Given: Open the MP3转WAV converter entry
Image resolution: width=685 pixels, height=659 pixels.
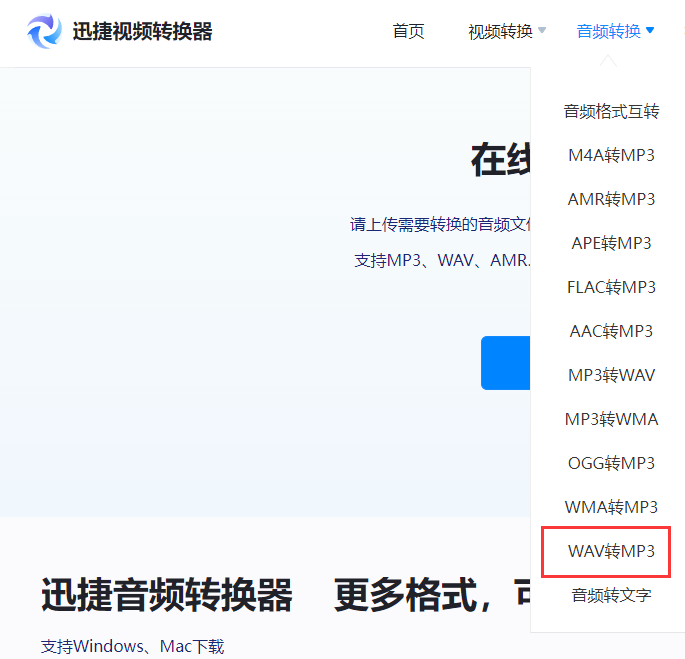Looking at the screenshot, I should [x=611, y=375].
